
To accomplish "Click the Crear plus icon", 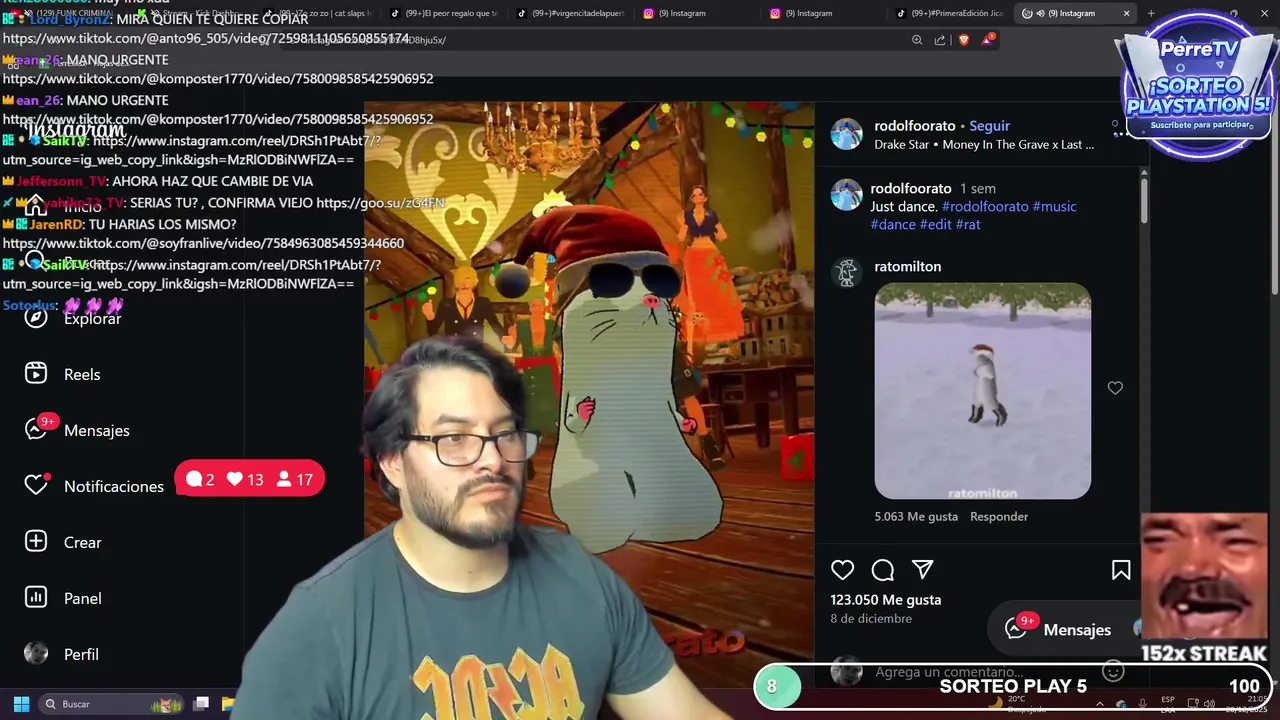I will [x=36, y=542].
